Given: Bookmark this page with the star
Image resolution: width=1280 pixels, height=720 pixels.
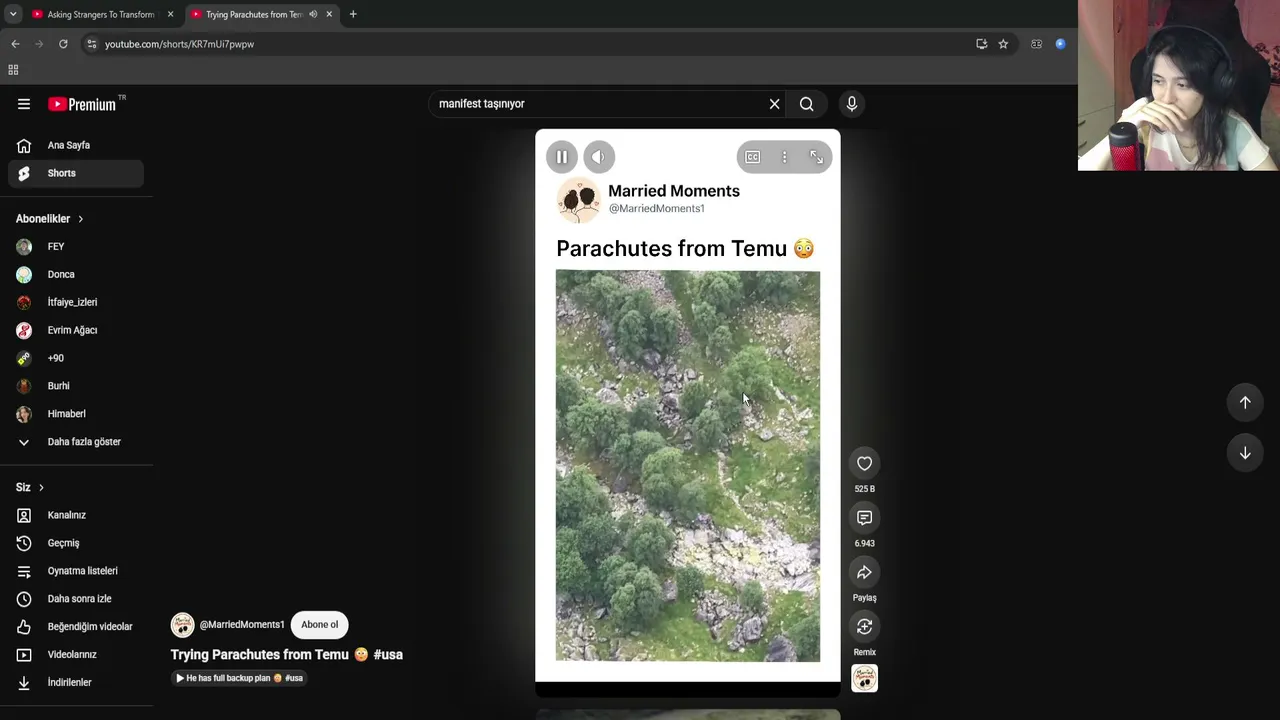Looking at the screenshot, I should (1003, 44).
